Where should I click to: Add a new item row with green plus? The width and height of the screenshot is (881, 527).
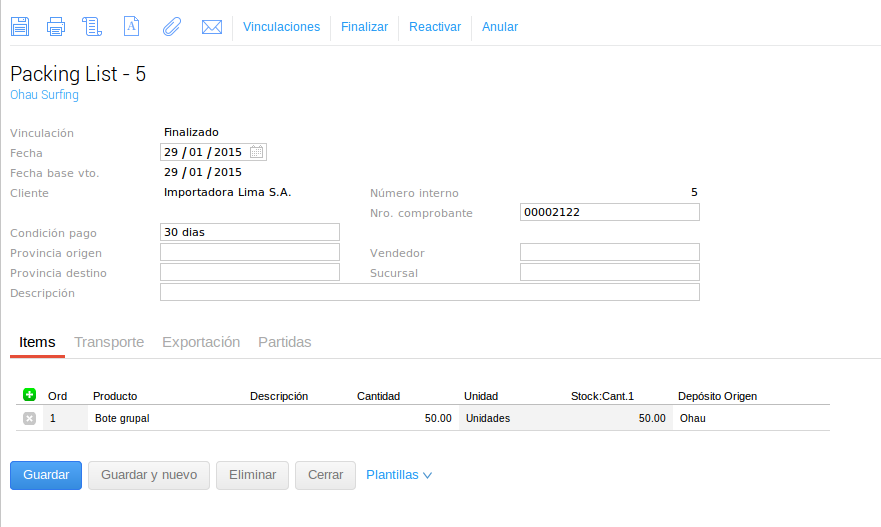[29, 395]
